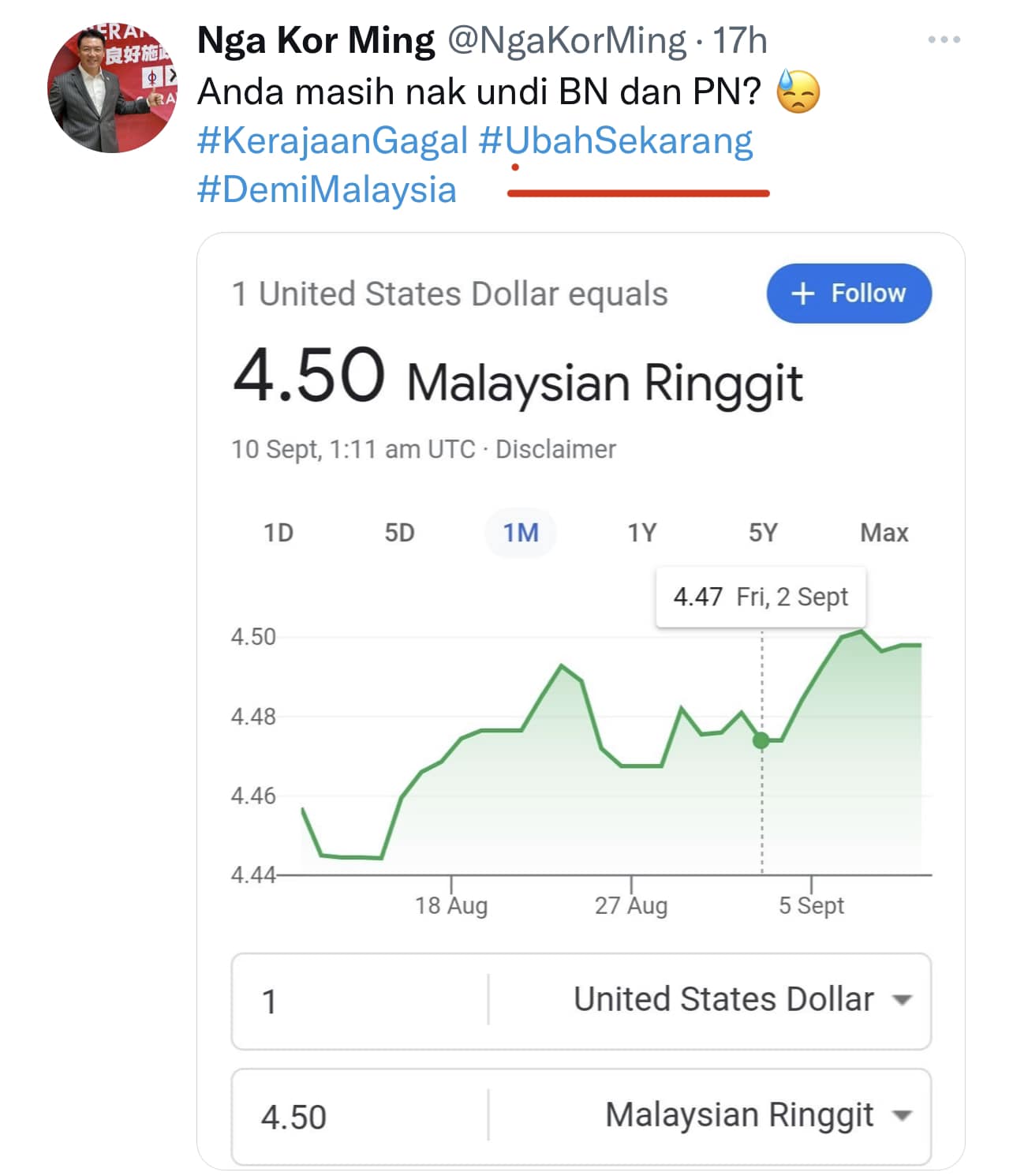Open the #DemiMalaysia hashtag
Screen dimensions: 1013x1176
327,190
